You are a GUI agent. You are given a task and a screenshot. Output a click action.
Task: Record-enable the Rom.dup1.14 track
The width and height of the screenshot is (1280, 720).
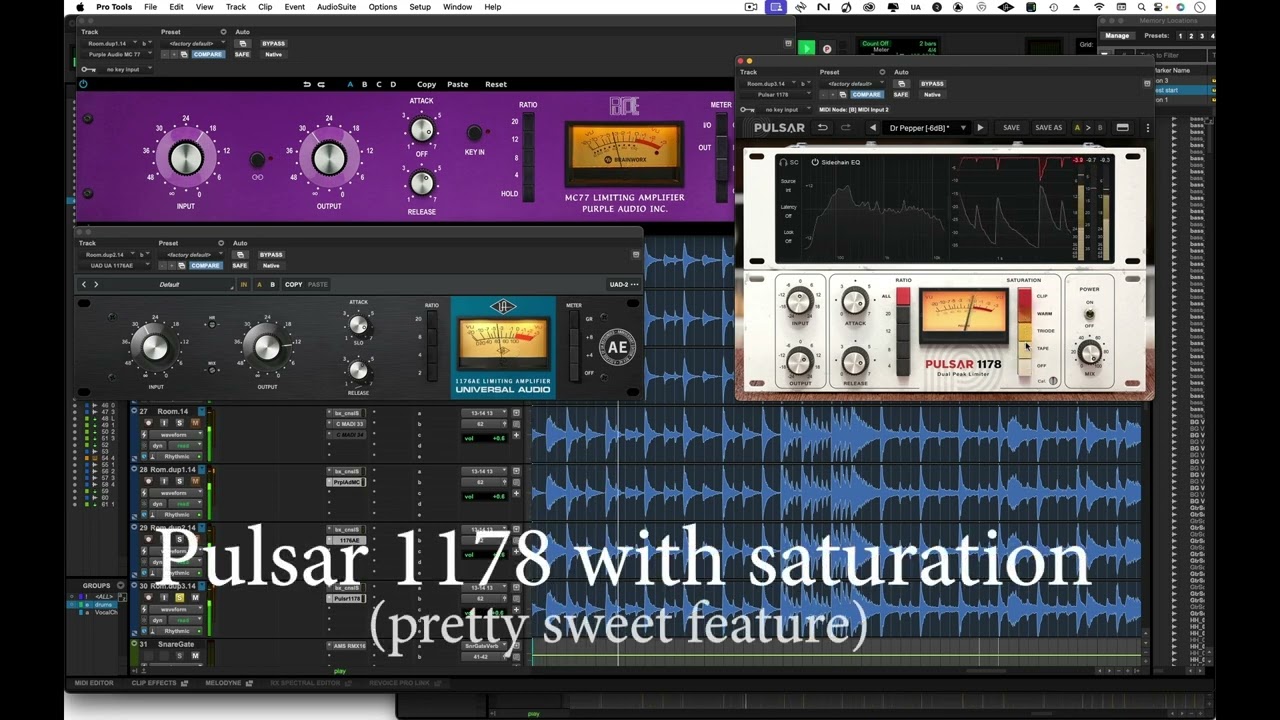click(148, 482)
